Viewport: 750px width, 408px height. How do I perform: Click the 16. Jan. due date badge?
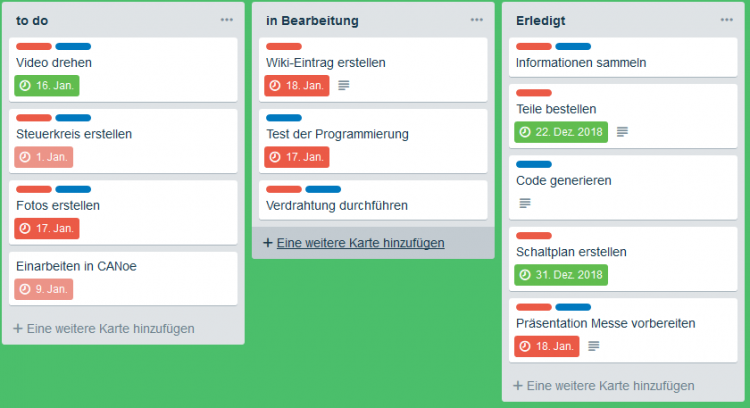[x=47, y=86]
